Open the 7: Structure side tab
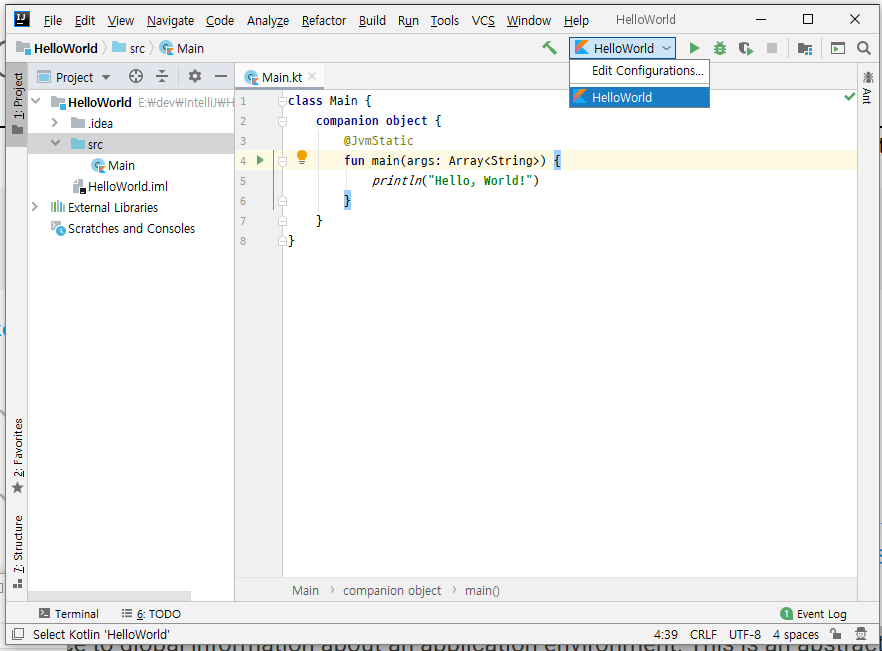Viewport: 882px width, 651px height. point(18,551)
